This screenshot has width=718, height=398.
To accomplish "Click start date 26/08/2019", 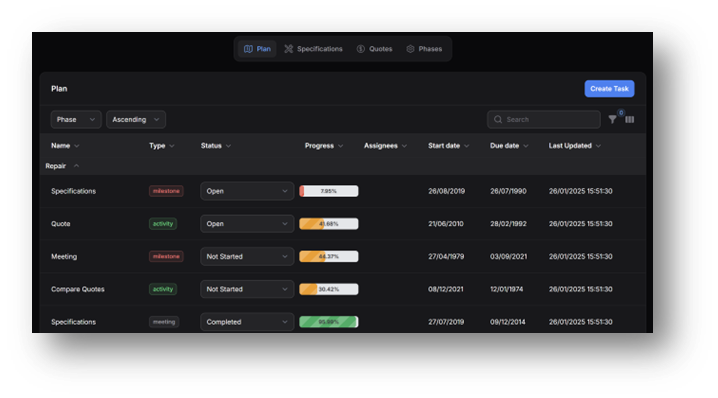I will point(446,191).
